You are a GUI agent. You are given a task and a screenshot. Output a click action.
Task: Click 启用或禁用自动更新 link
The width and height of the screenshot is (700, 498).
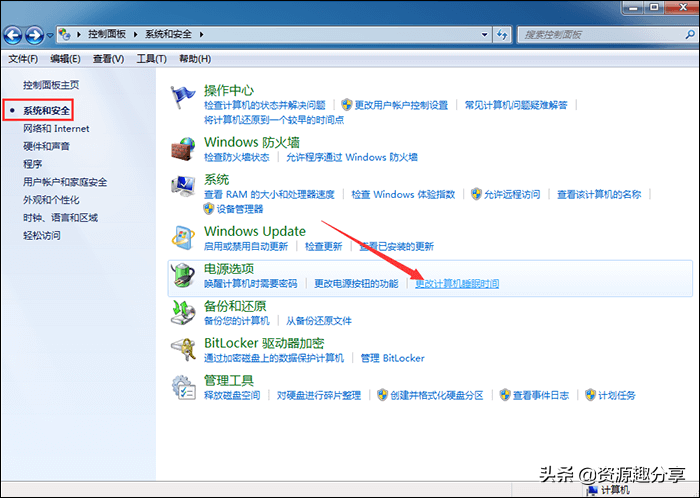pos(246,246)
